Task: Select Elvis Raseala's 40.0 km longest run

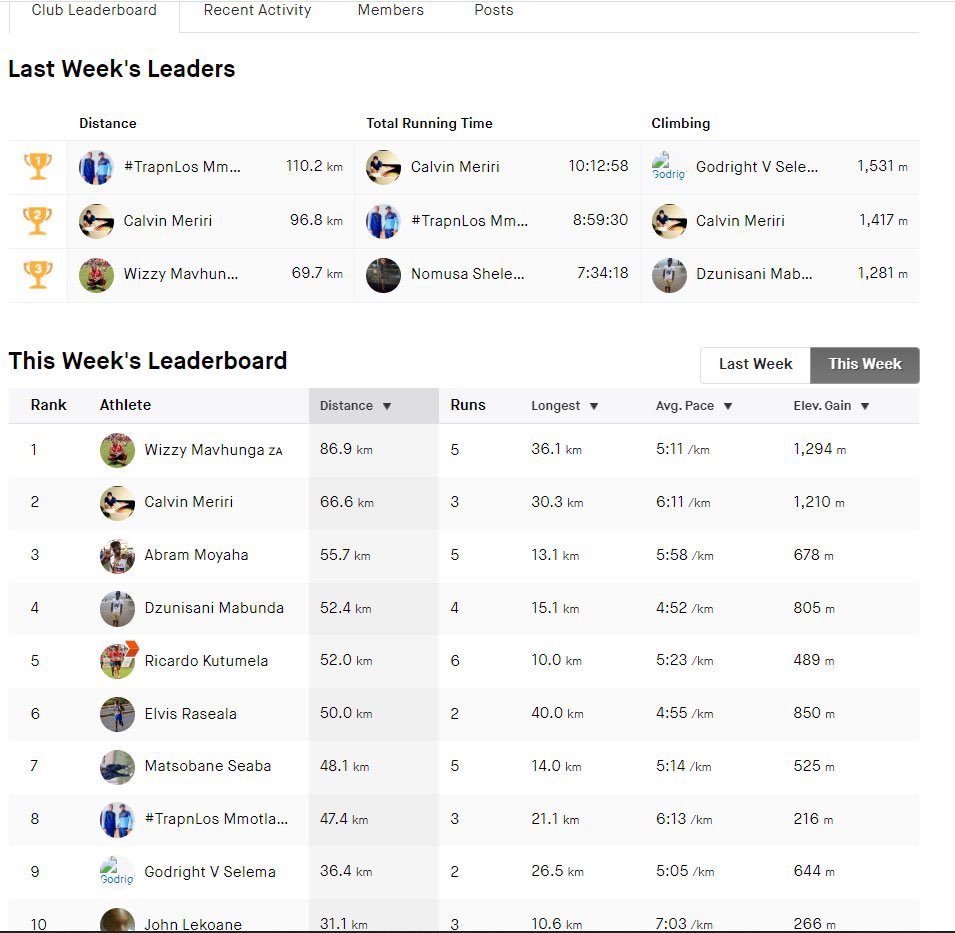Action: pyautogui.click(x=557, y=713)
